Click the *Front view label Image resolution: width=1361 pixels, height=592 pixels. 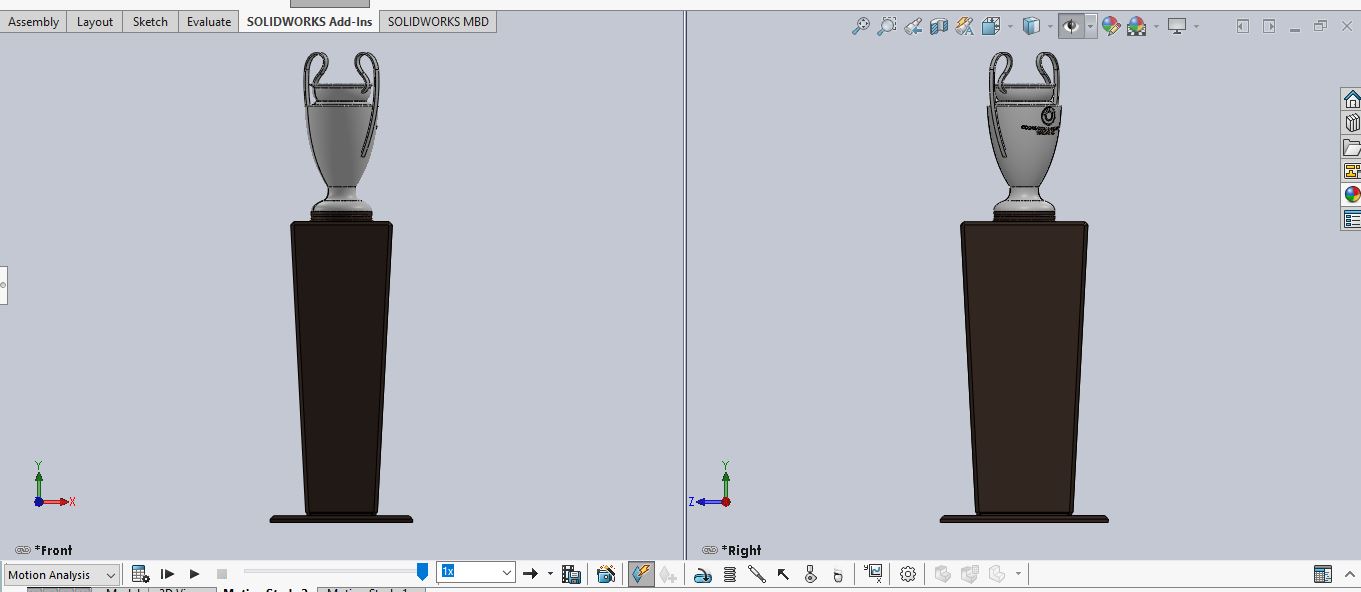[54, 550]
